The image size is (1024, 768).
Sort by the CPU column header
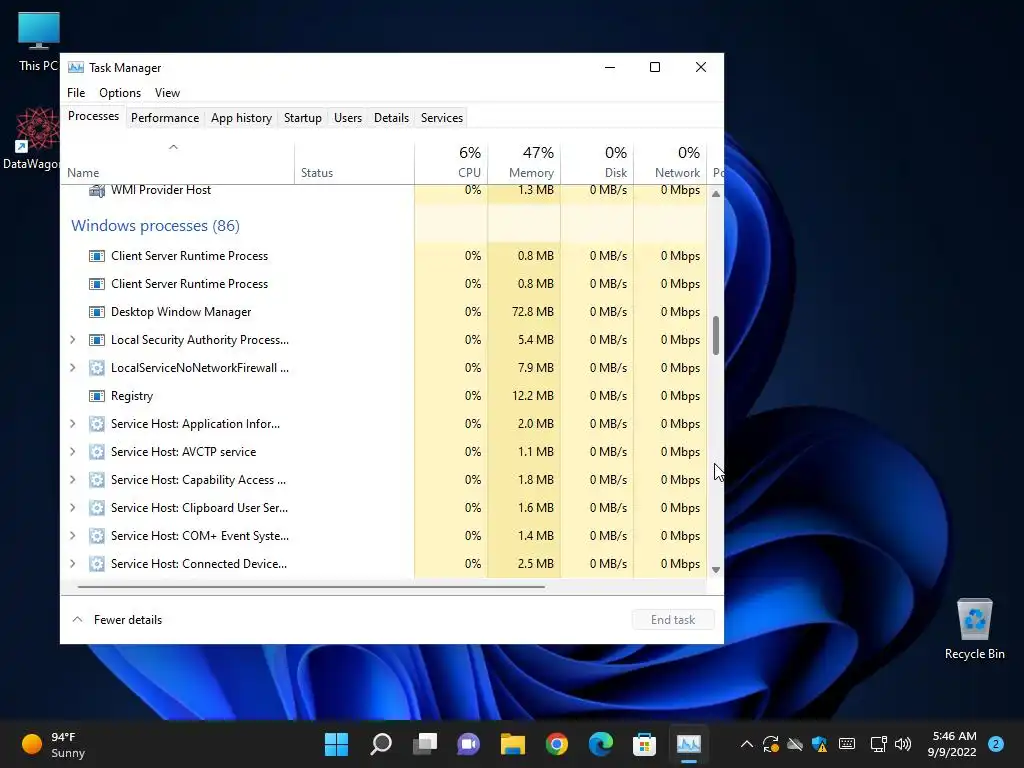coord(451,163)
